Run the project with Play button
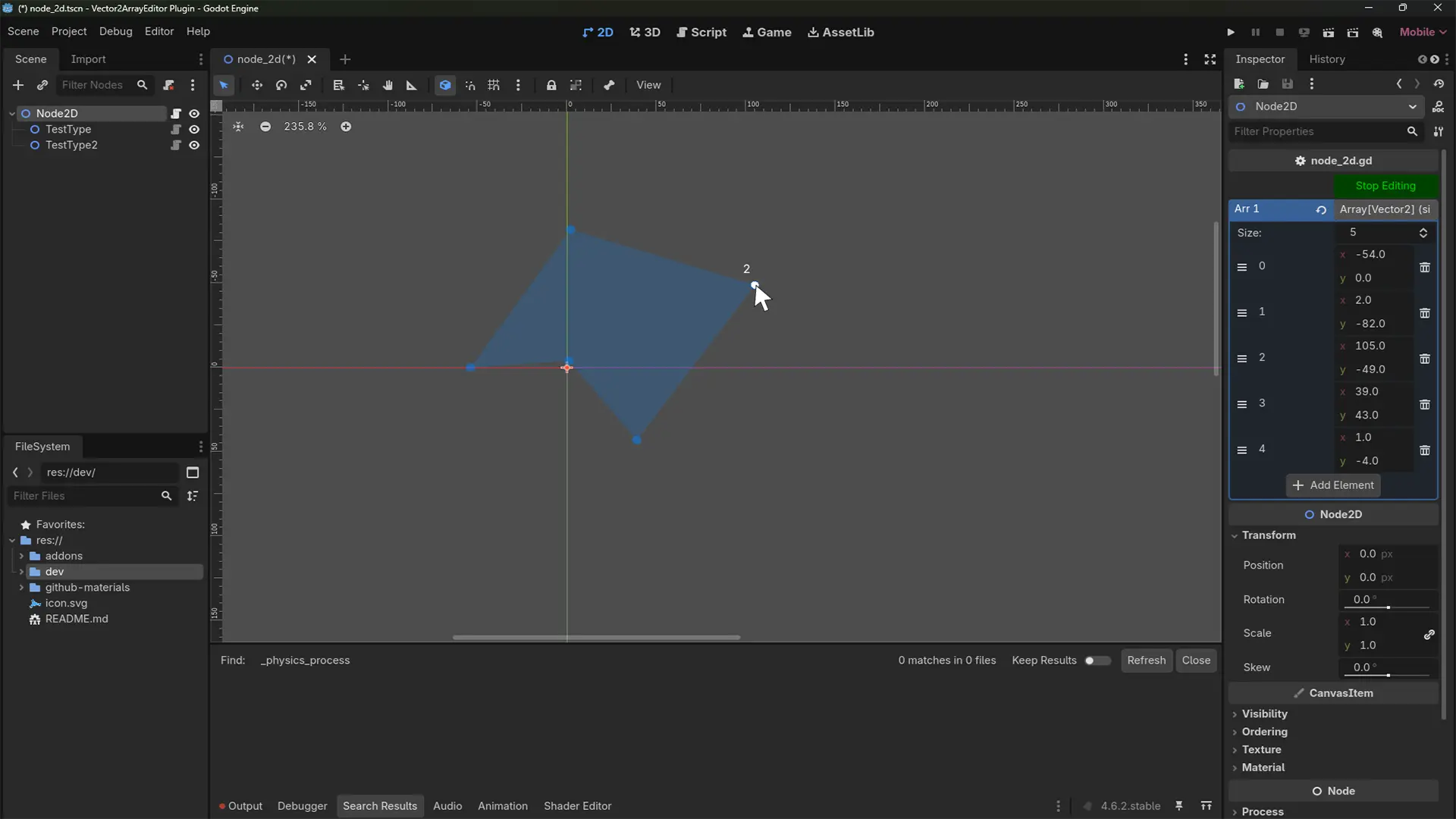This screenshot has height=819, width=1456. tap(1231, 32)
